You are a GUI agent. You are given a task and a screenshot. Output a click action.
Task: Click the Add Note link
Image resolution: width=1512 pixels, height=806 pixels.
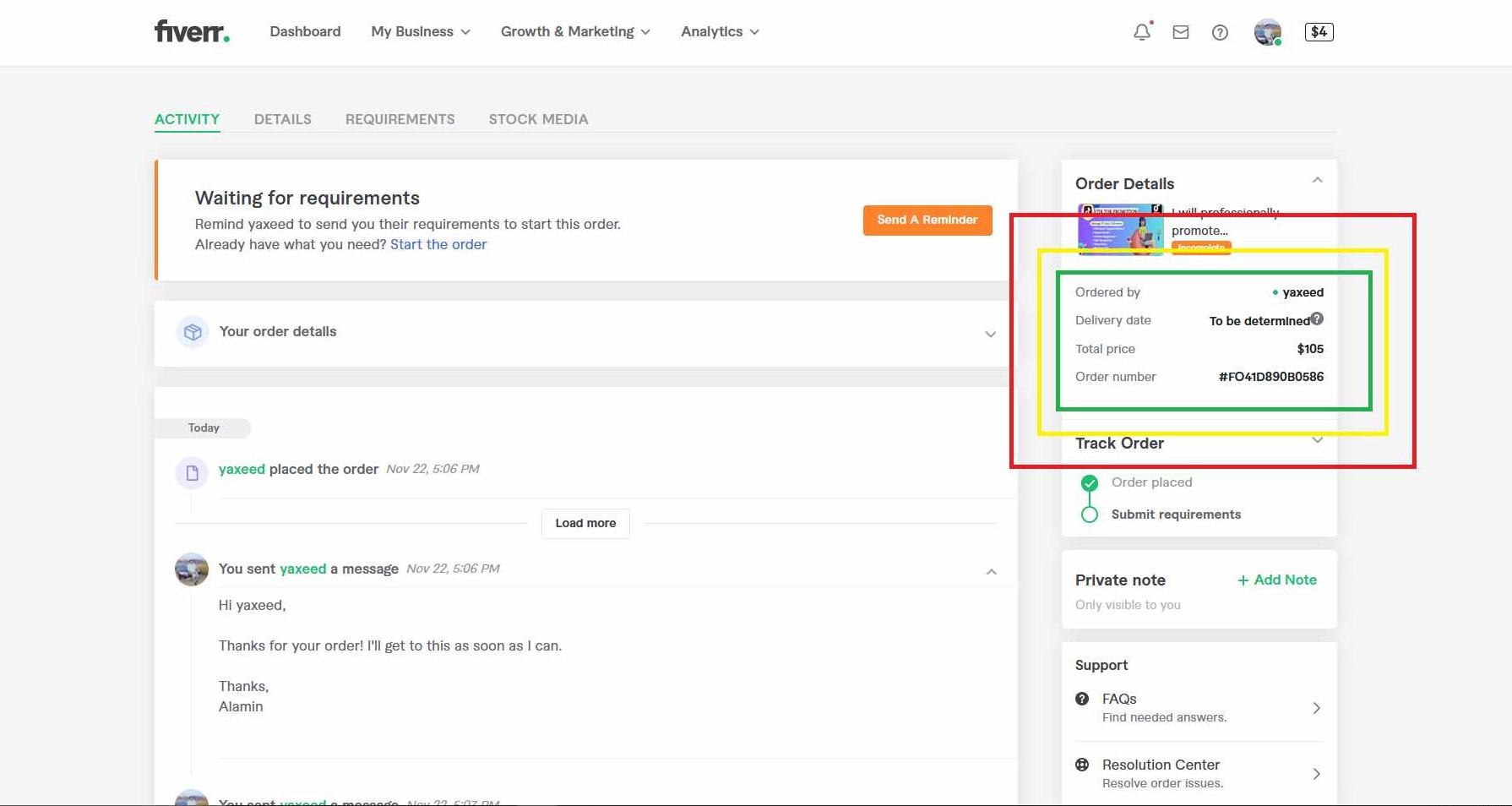click(1277, 580)
